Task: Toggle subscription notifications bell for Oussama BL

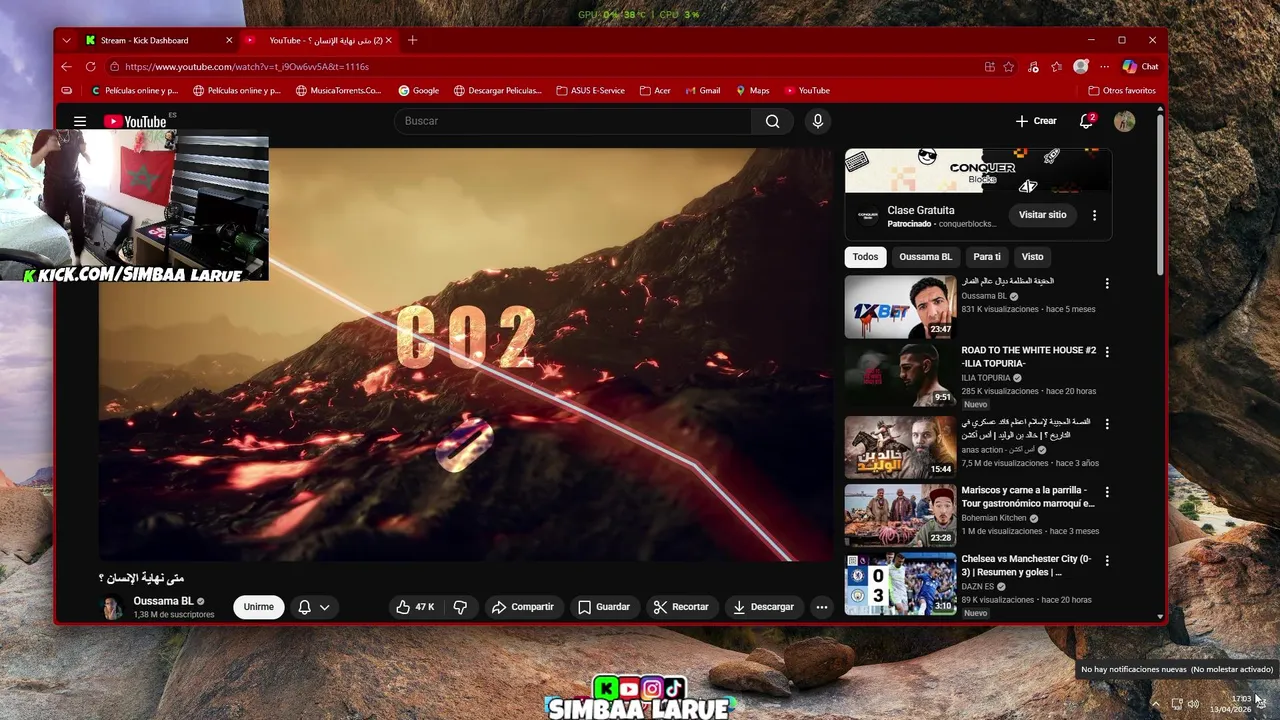Action: (305, 607)
